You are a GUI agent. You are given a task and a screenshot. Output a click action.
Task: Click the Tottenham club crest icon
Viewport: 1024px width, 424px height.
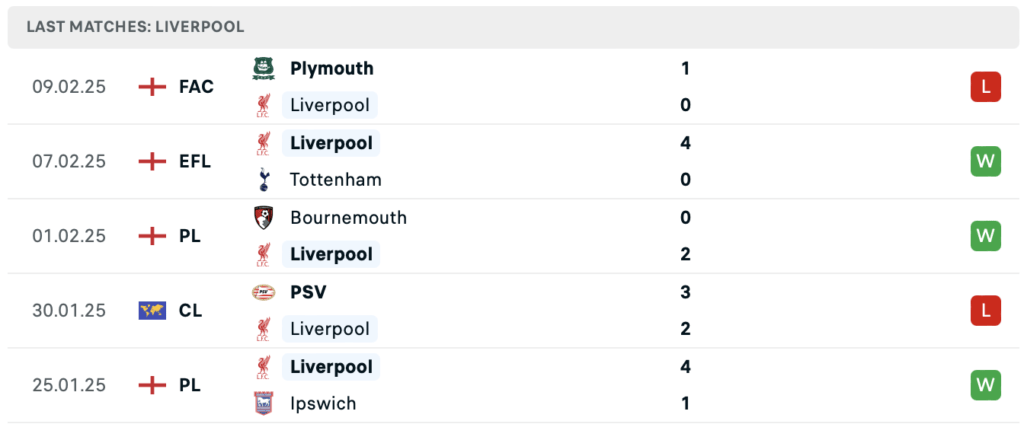[263, 180]
